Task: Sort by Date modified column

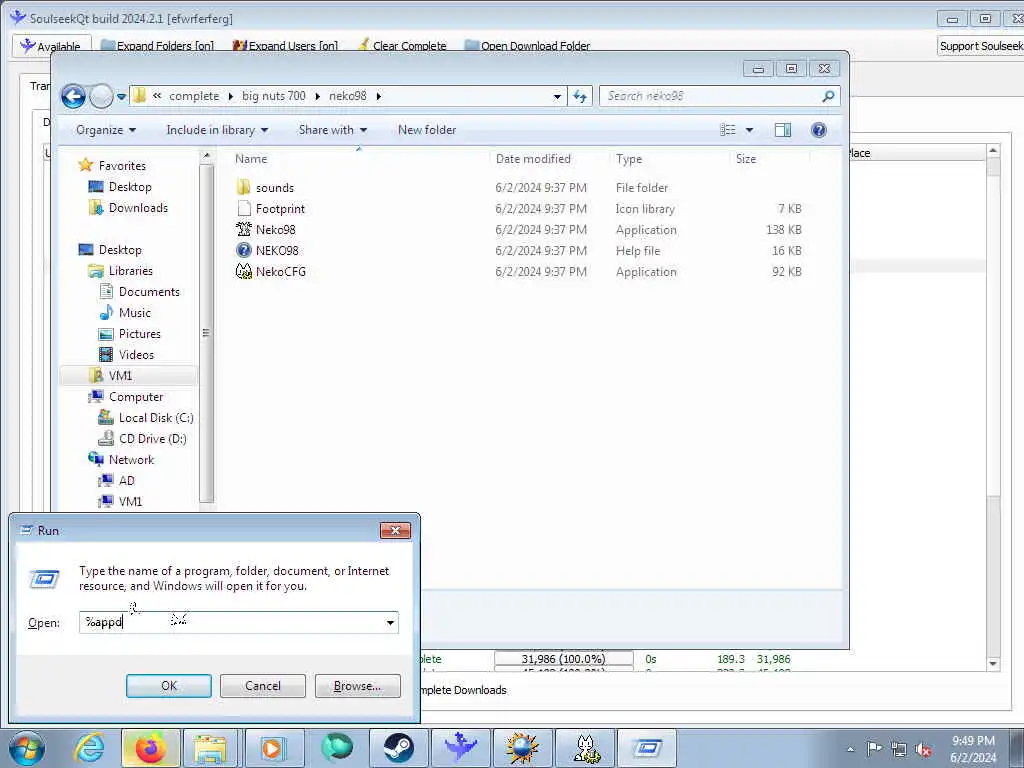Action: click(x=533, y=159)
